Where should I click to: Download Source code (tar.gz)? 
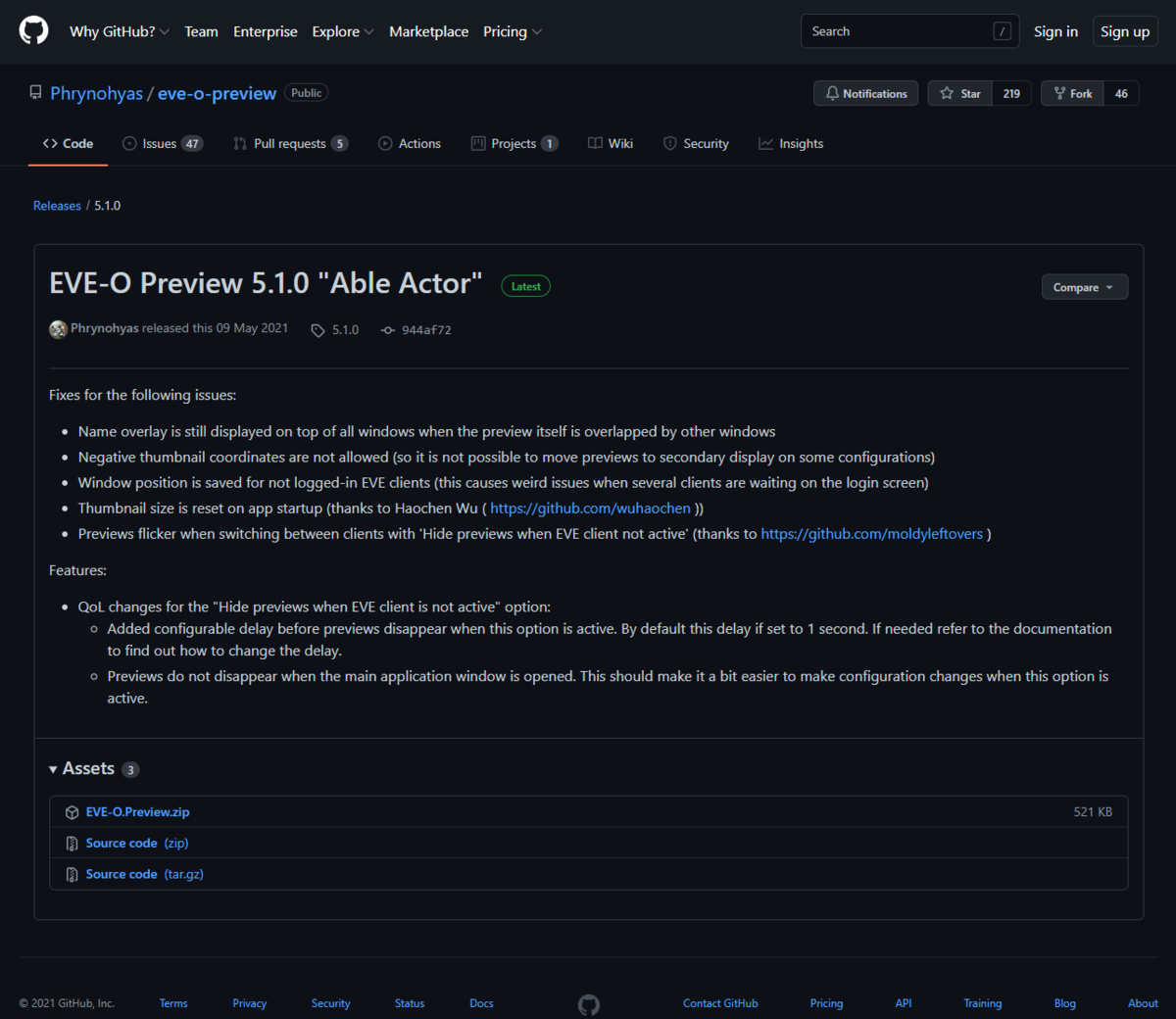point(145,875)
